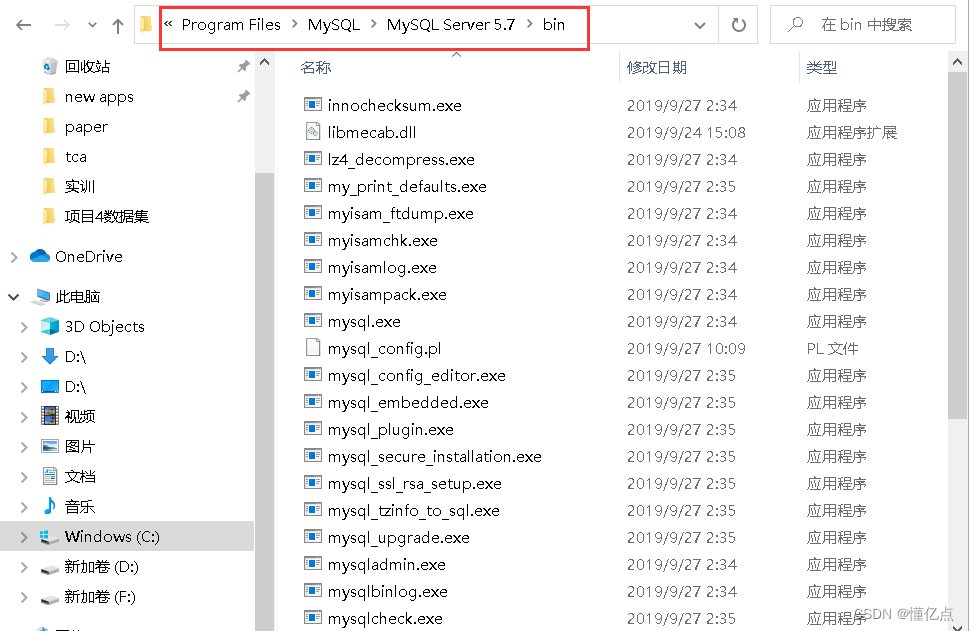Viewport: 969px width, 631px height.
Task: Select 3D Objects cube icon
Action: pyautogui.click(x=49, y=326)
